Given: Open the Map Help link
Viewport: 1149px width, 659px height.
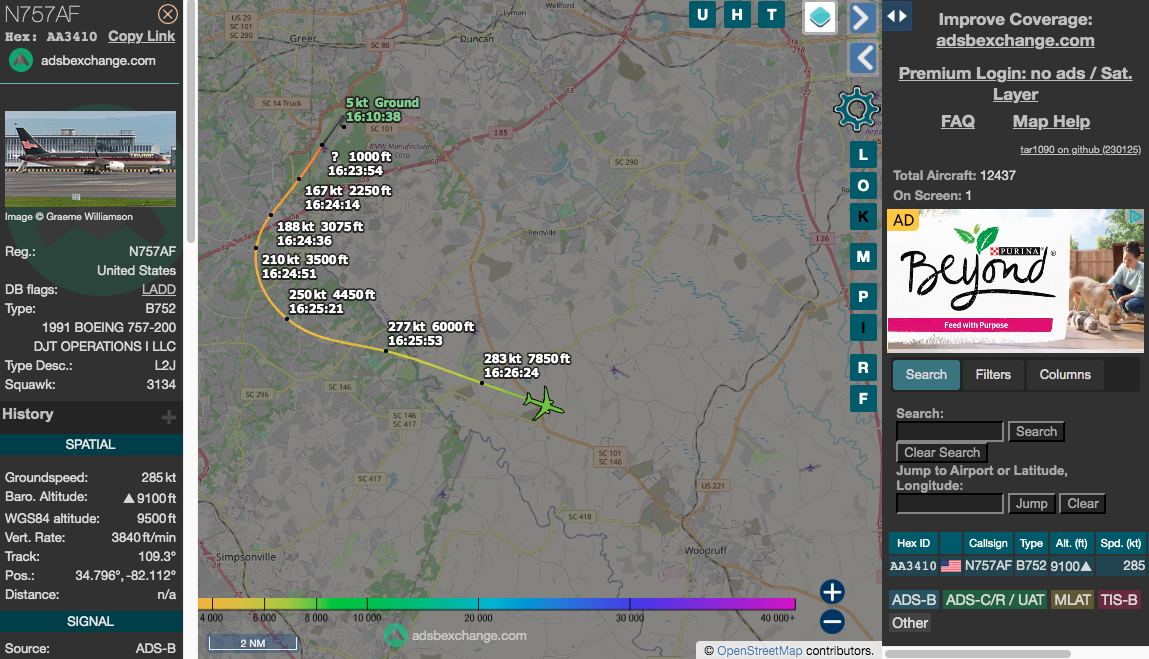Looking at the screenshot, I should pos(1051,121).
